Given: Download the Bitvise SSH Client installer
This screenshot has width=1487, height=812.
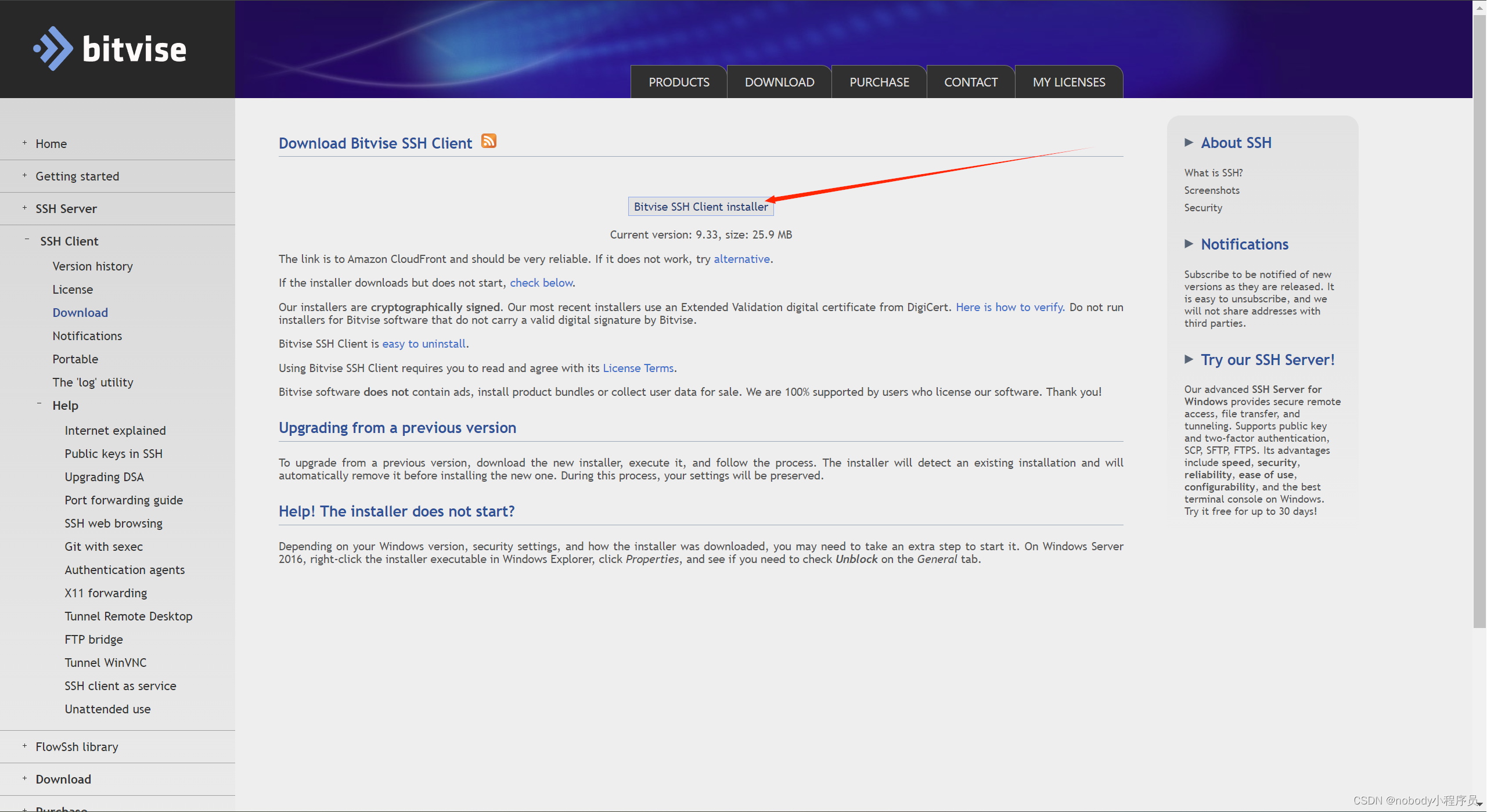Looking at the screenshot, I should [x=700, y=207].
